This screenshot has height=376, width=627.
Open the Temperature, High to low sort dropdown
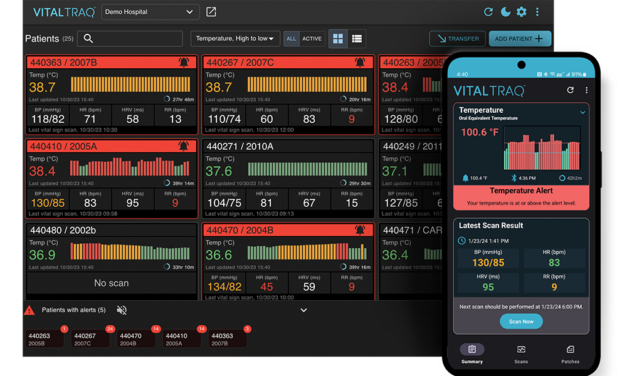pos(235,38)
